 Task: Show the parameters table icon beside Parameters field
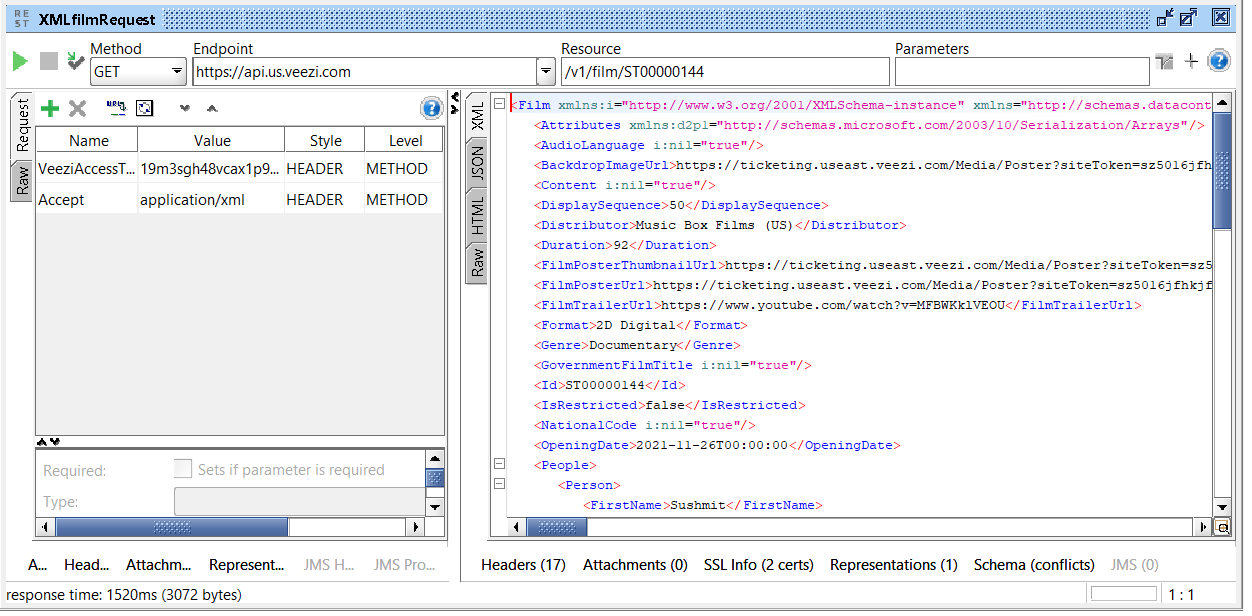1164,61
